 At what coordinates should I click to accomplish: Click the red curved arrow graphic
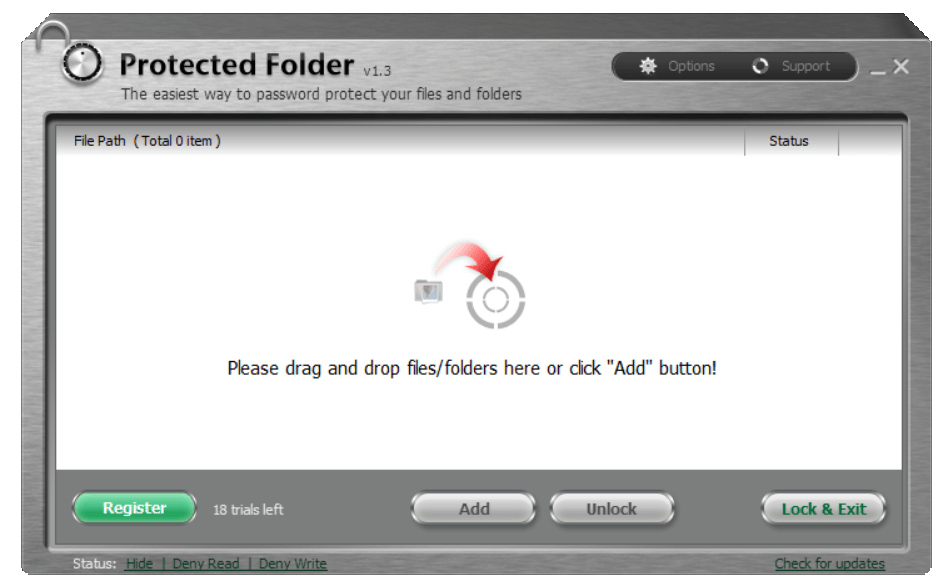pos(469,259)
